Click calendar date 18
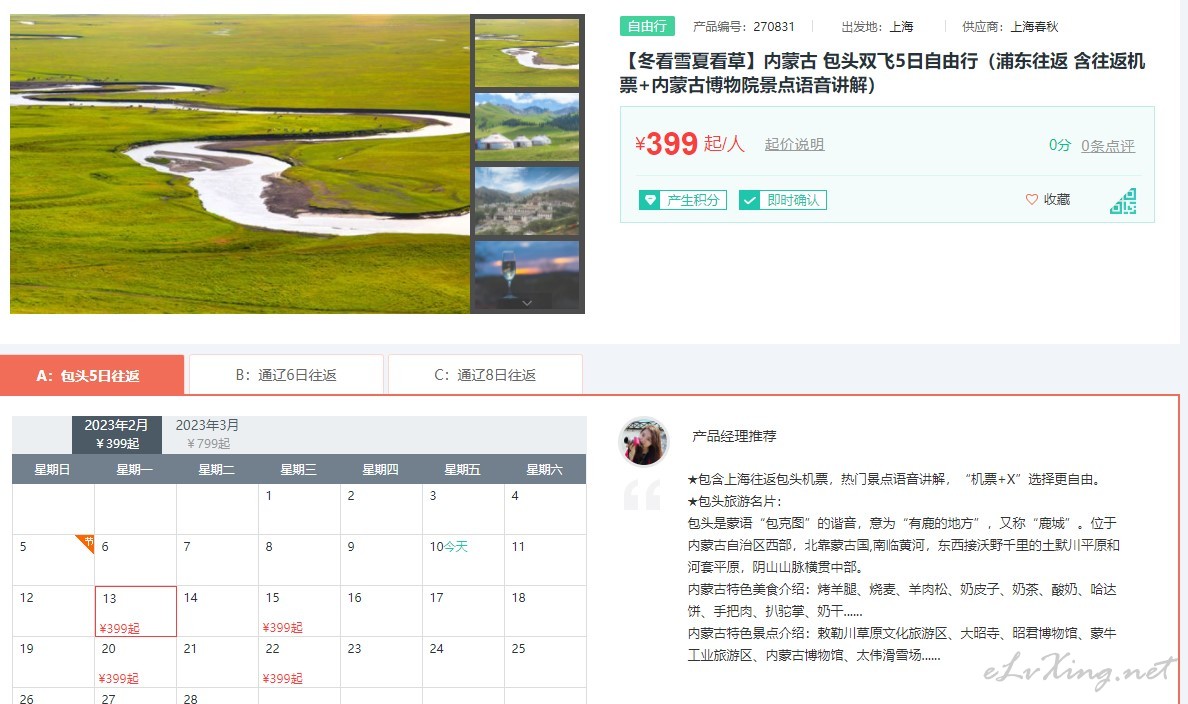The image size is (1188, 704). tap(545, 612)
